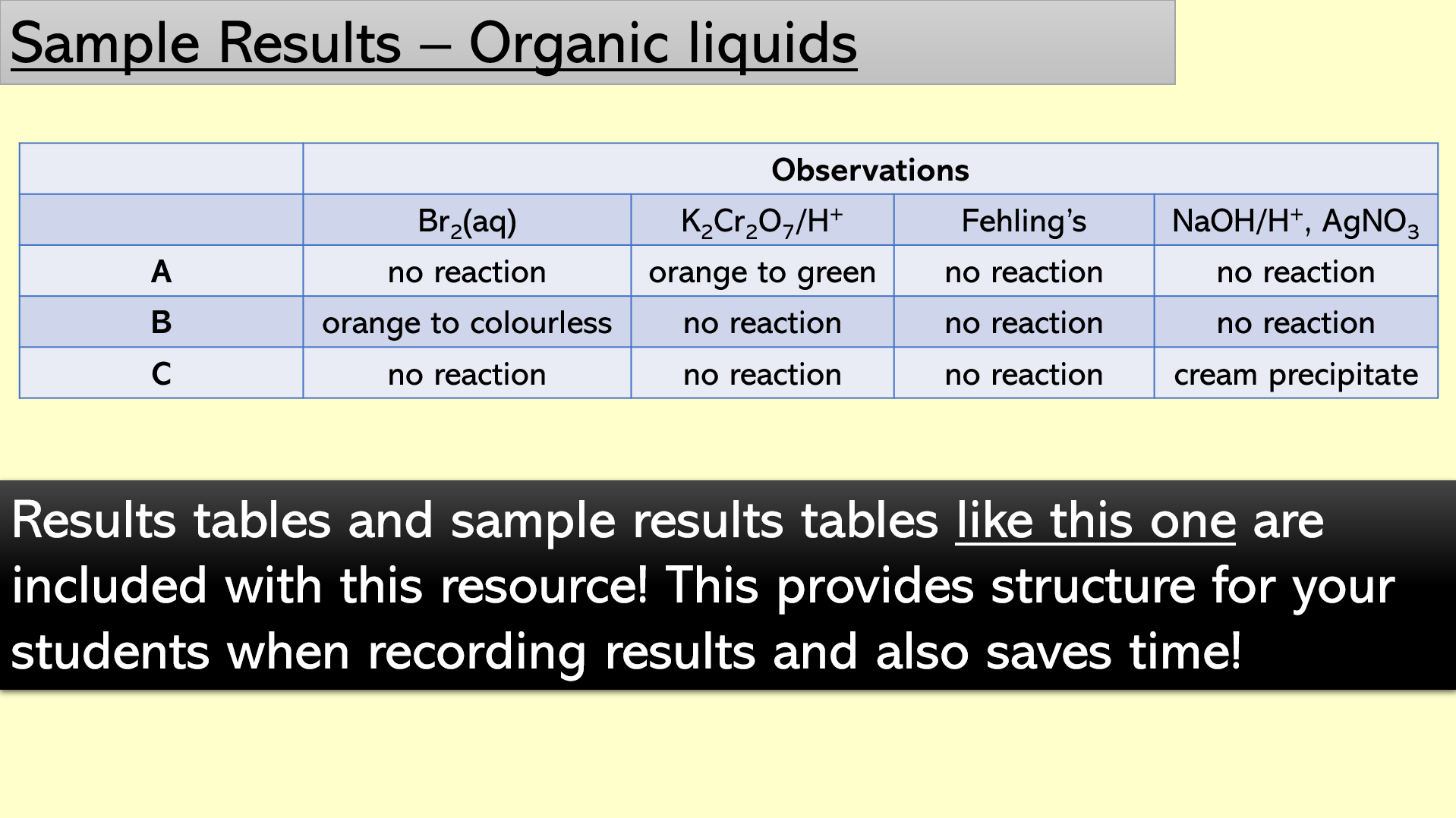Image resolution: width=1456 pixels, height=818 pixels.
Task: Click sample A's Br2(aq) 'no reaction' cell
Action: coord(467,271)
